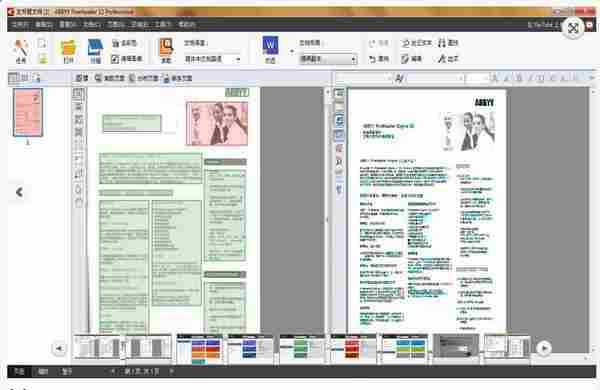This screenshot has height=390, width=600.
Task: Click the Edit Image toolbar button
Action: (127, 59)
